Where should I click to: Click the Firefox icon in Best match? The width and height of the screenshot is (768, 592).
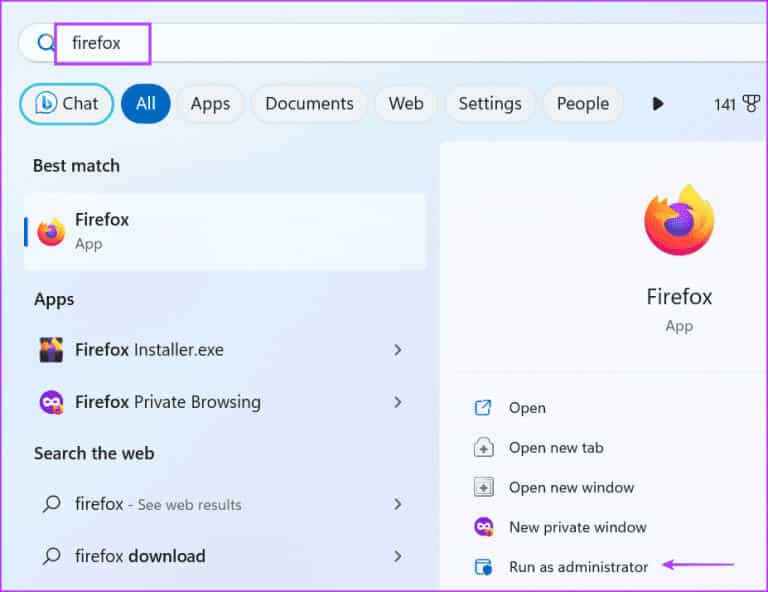(51, 232)
